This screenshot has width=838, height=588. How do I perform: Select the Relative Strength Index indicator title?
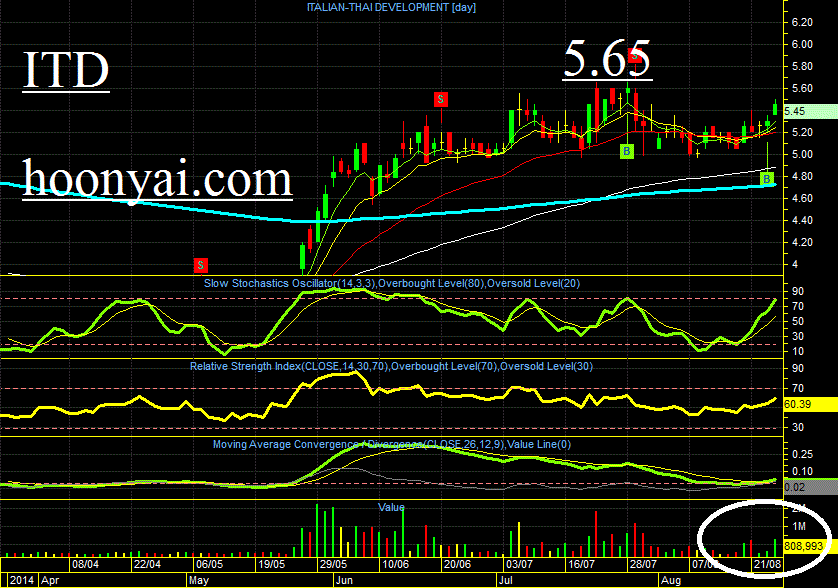pos(391,366)
